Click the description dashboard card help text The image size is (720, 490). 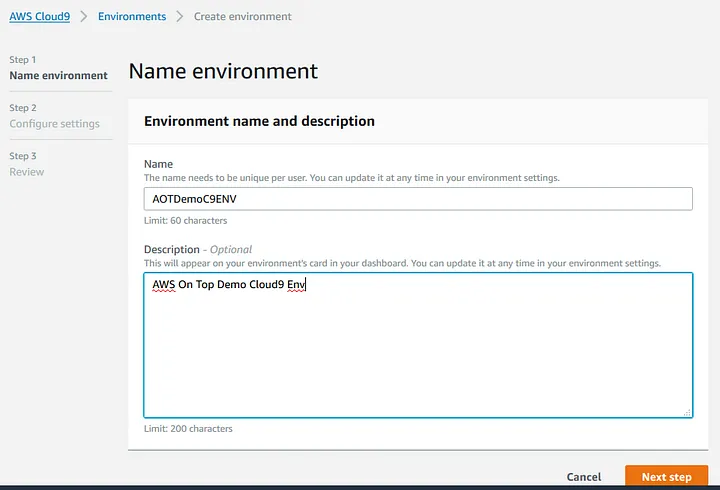402,263
